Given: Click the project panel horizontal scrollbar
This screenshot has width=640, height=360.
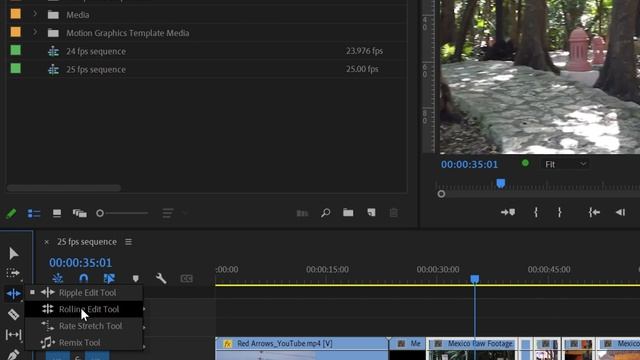Looking at the screenshot, I should 64,188.
